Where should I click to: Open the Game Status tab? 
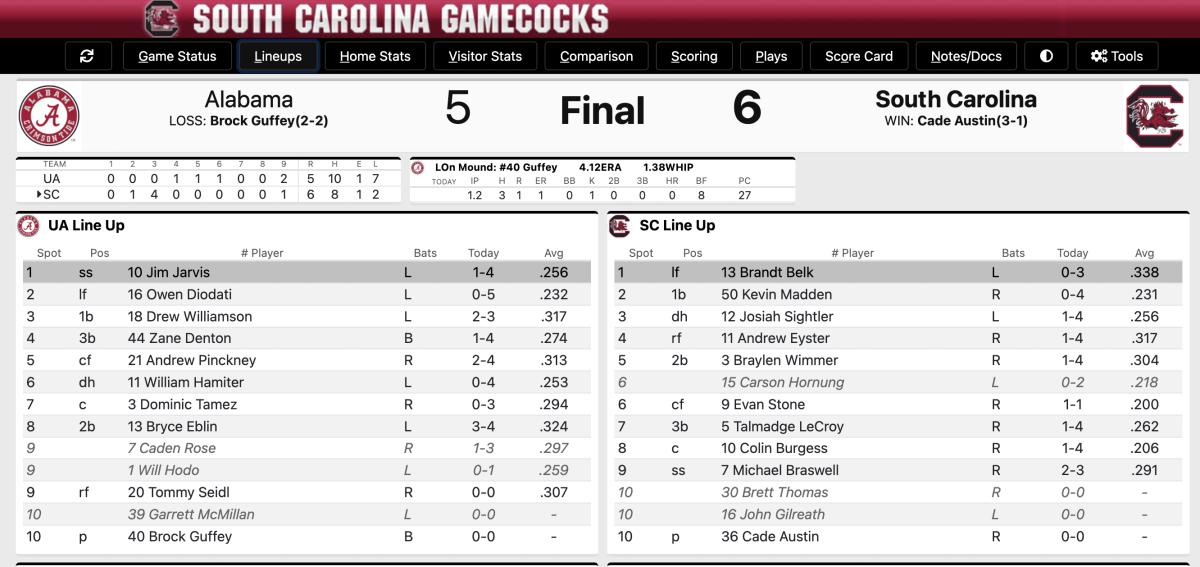tap(177, 56)
